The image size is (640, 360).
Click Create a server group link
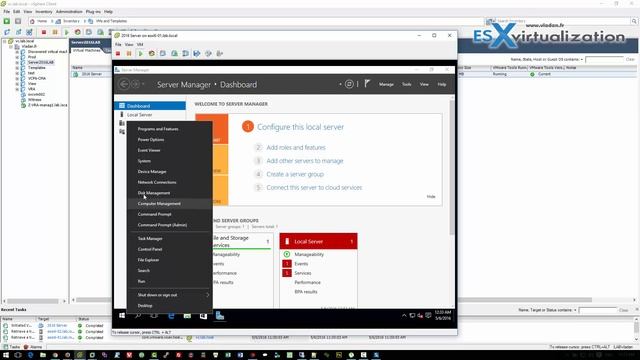click(295, 174)
